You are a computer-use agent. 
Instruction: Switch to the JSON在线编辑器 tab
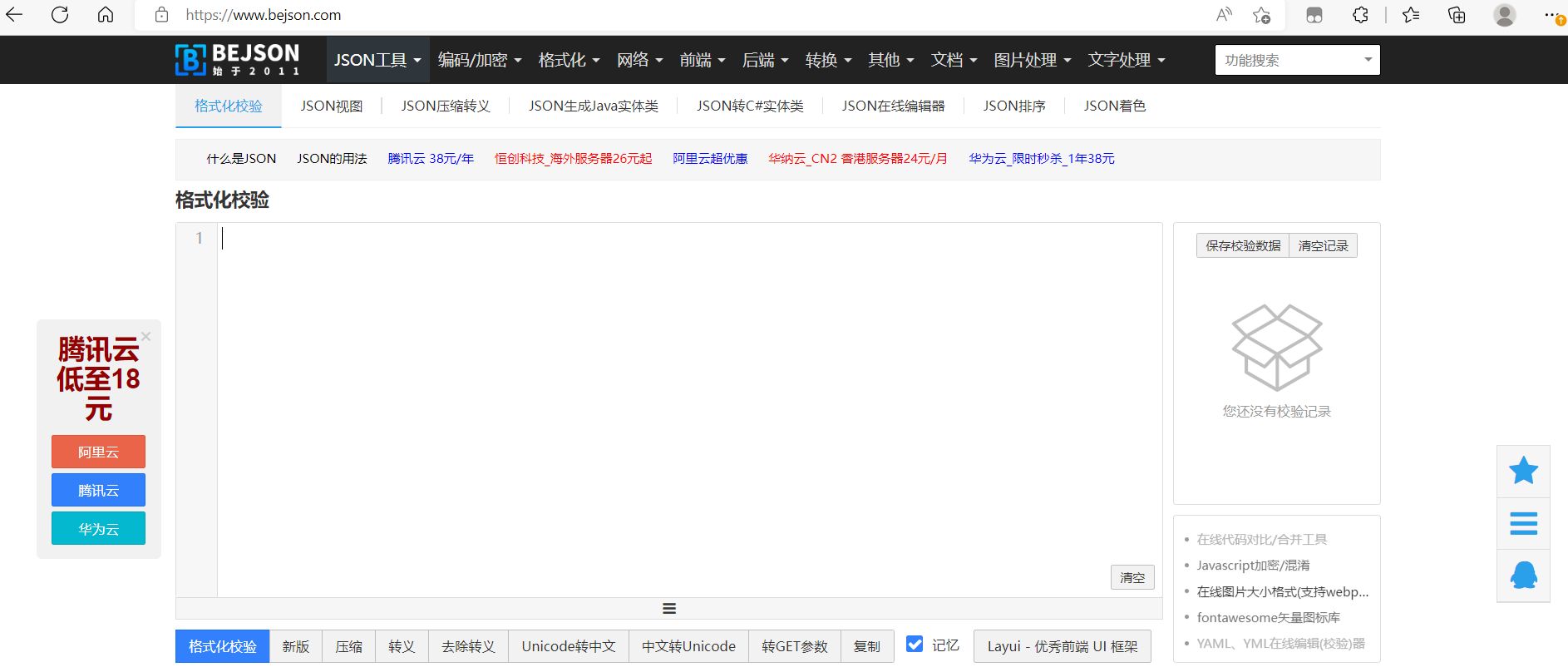[893, 106]
